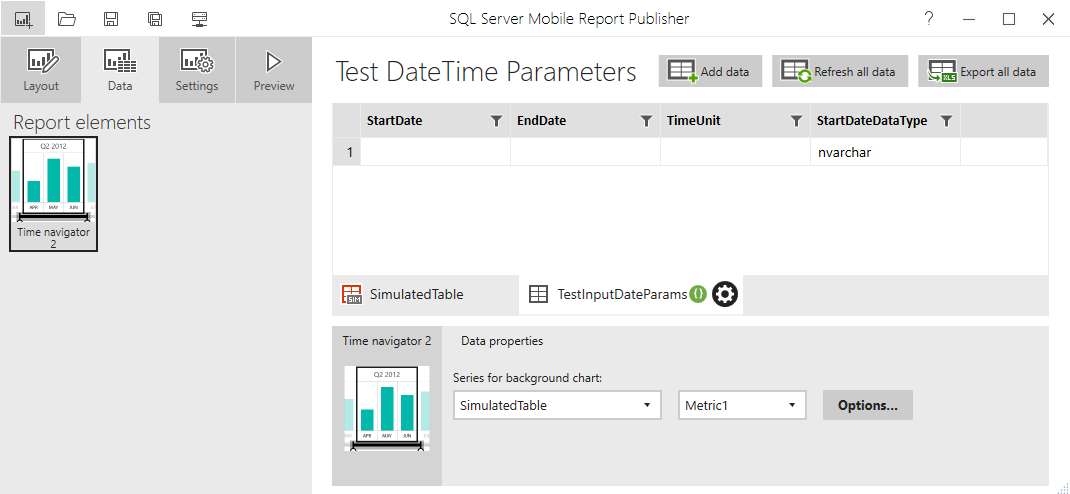
Task: Click Time navigator 2 properties thumbnail
Action: 387,408
